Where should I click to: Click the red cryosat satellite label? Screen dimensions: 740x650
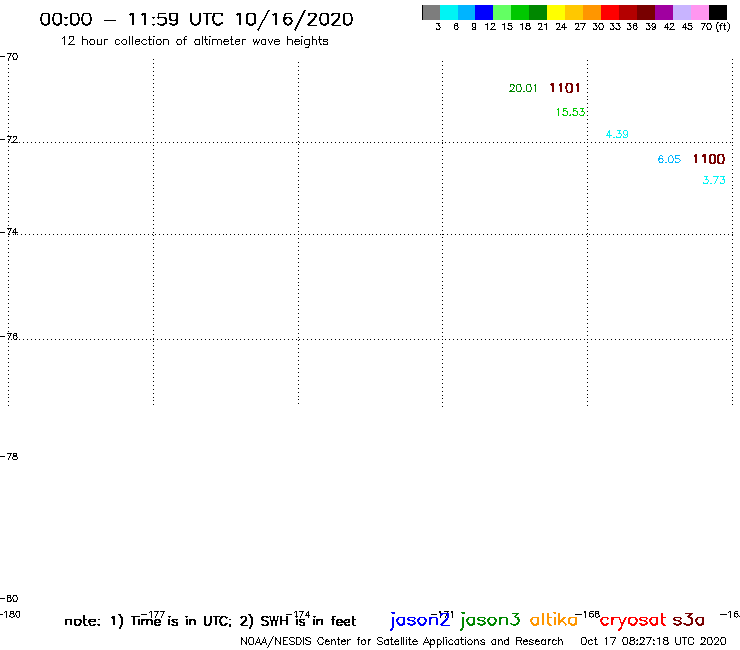(633, 620)
